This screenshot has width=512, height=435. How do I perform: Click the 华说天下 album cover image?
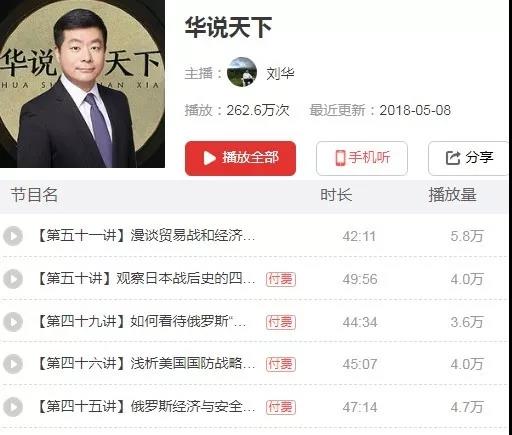[x=82, y=84]
